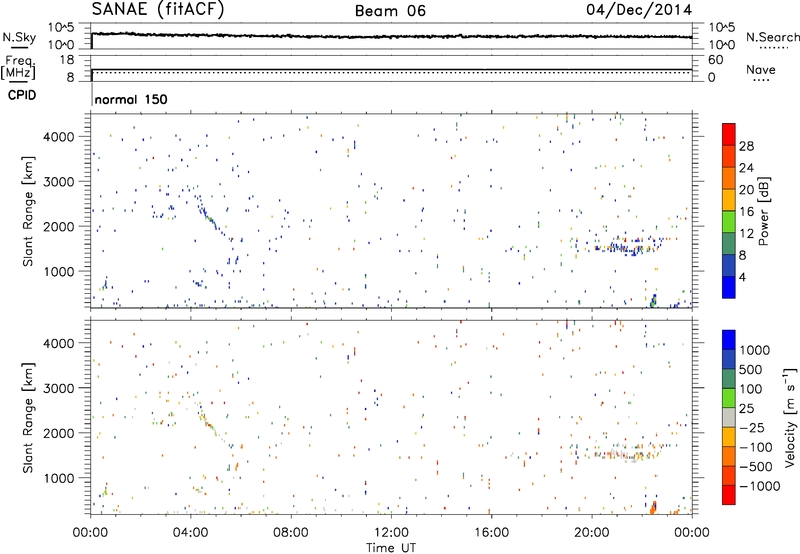
Task: Click the 20:00 time axis tick label
Action: point(591,533)
